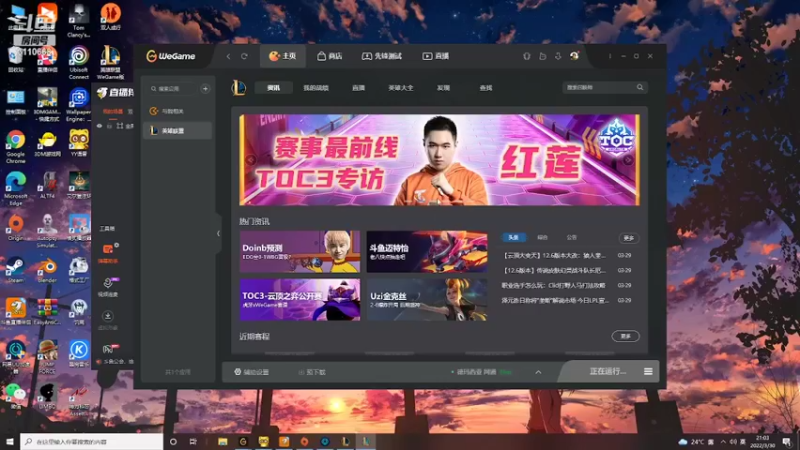Open the Wallpaper Engine desktop shortcut
Screen dimensions: 800x450
click(x=79, y=105)
